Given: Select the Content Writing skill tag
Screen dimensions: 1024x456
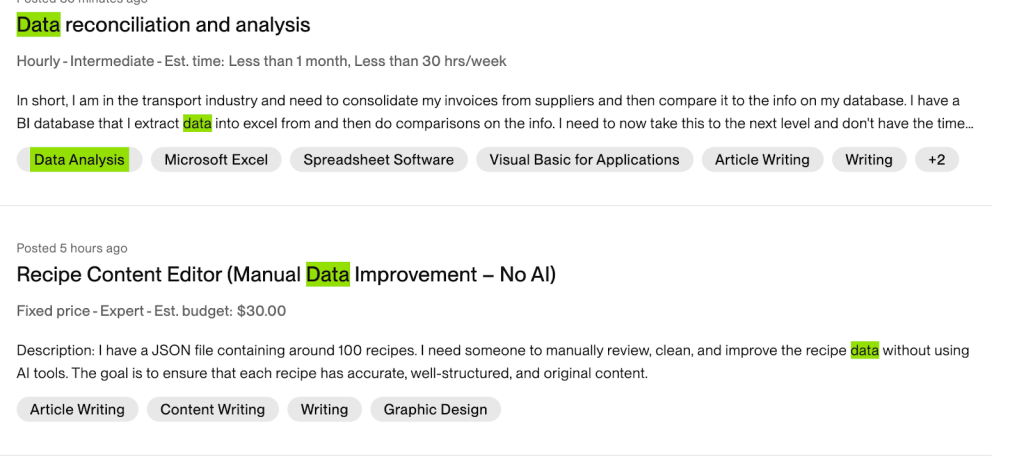Looking at the screenshot, I should (x=212, y=409).
